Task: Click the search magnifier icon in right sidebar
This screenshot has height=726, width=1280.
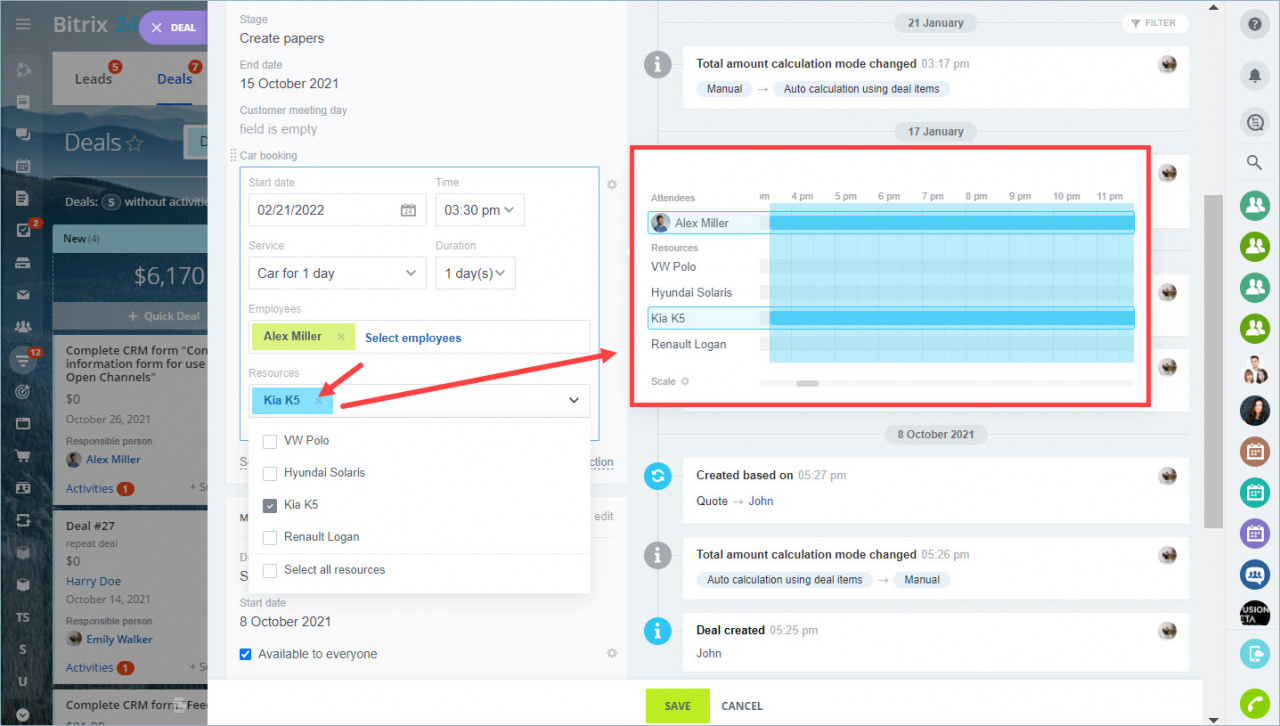Action: pos(1254,162)
